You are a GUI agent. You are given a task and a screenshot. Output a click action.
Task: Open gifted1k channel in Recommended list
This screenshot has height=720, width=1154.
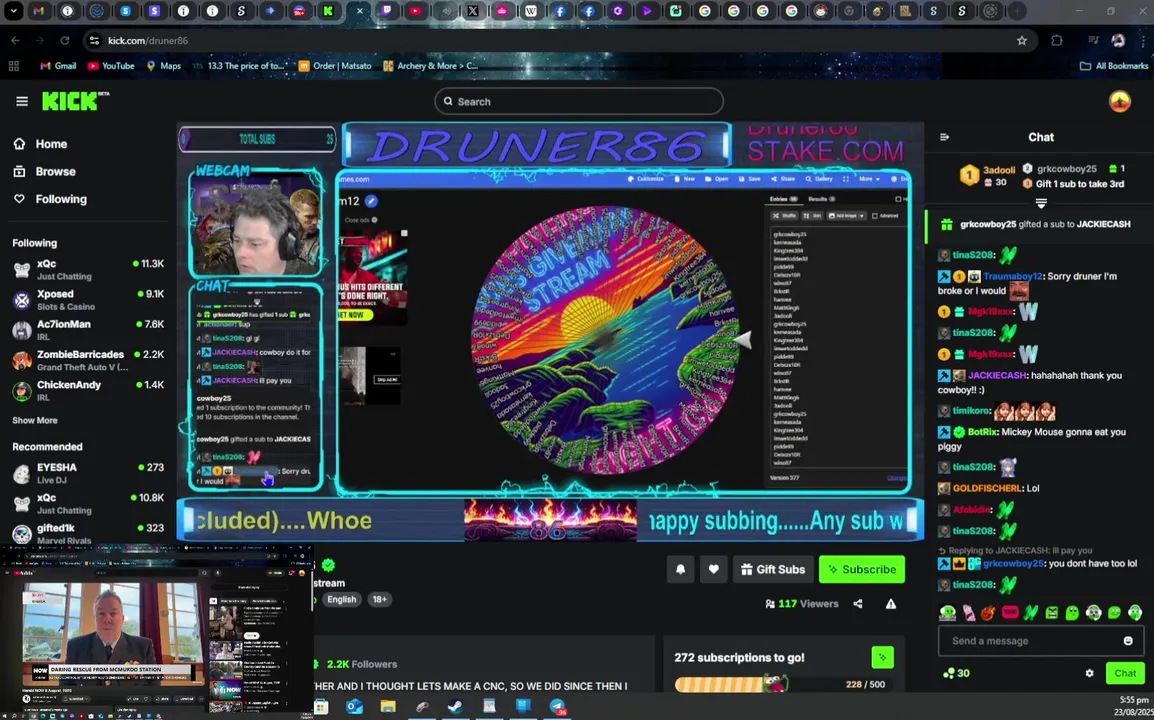pos(88,533)
